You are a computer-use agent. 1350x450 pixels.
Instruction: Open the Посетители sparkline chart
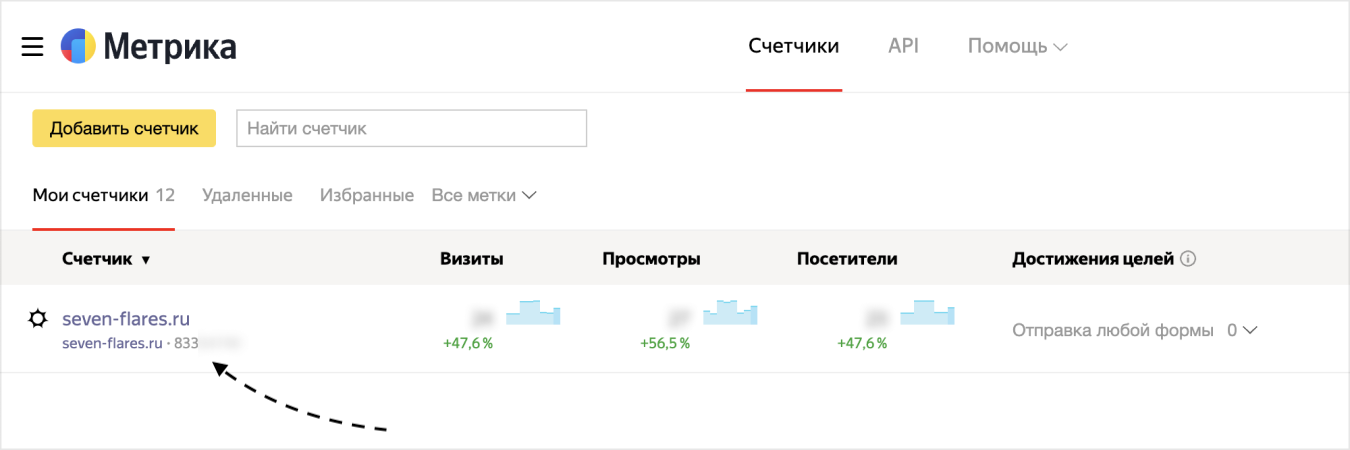[928, 313]
